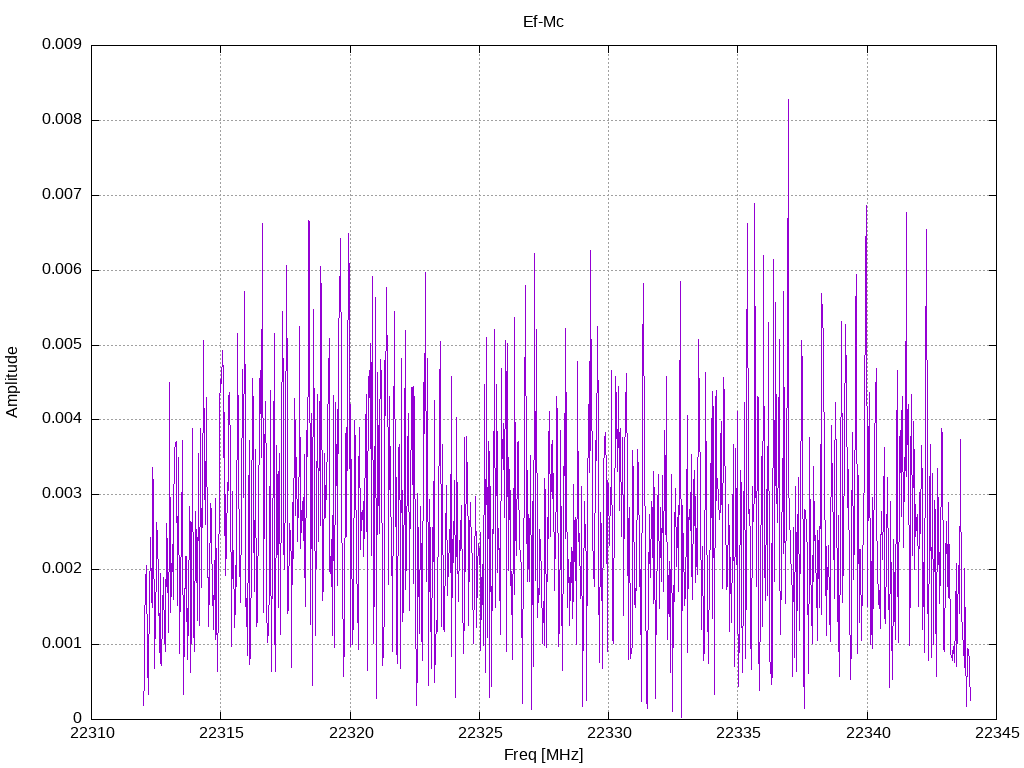Click the 22320 x-axis tick label
1024x768 pixels.
351,733
